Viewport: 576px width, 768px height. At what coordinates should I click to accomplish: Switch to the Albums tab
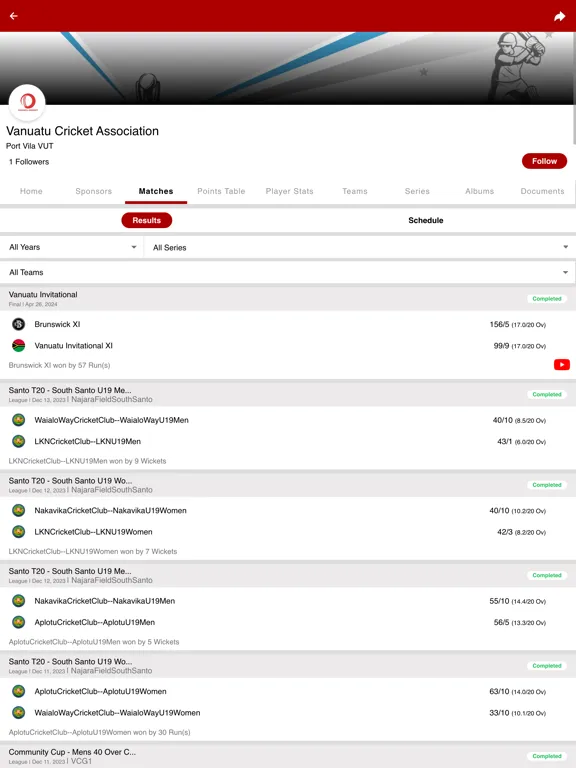pyautogui.click(x=480, y=191)
